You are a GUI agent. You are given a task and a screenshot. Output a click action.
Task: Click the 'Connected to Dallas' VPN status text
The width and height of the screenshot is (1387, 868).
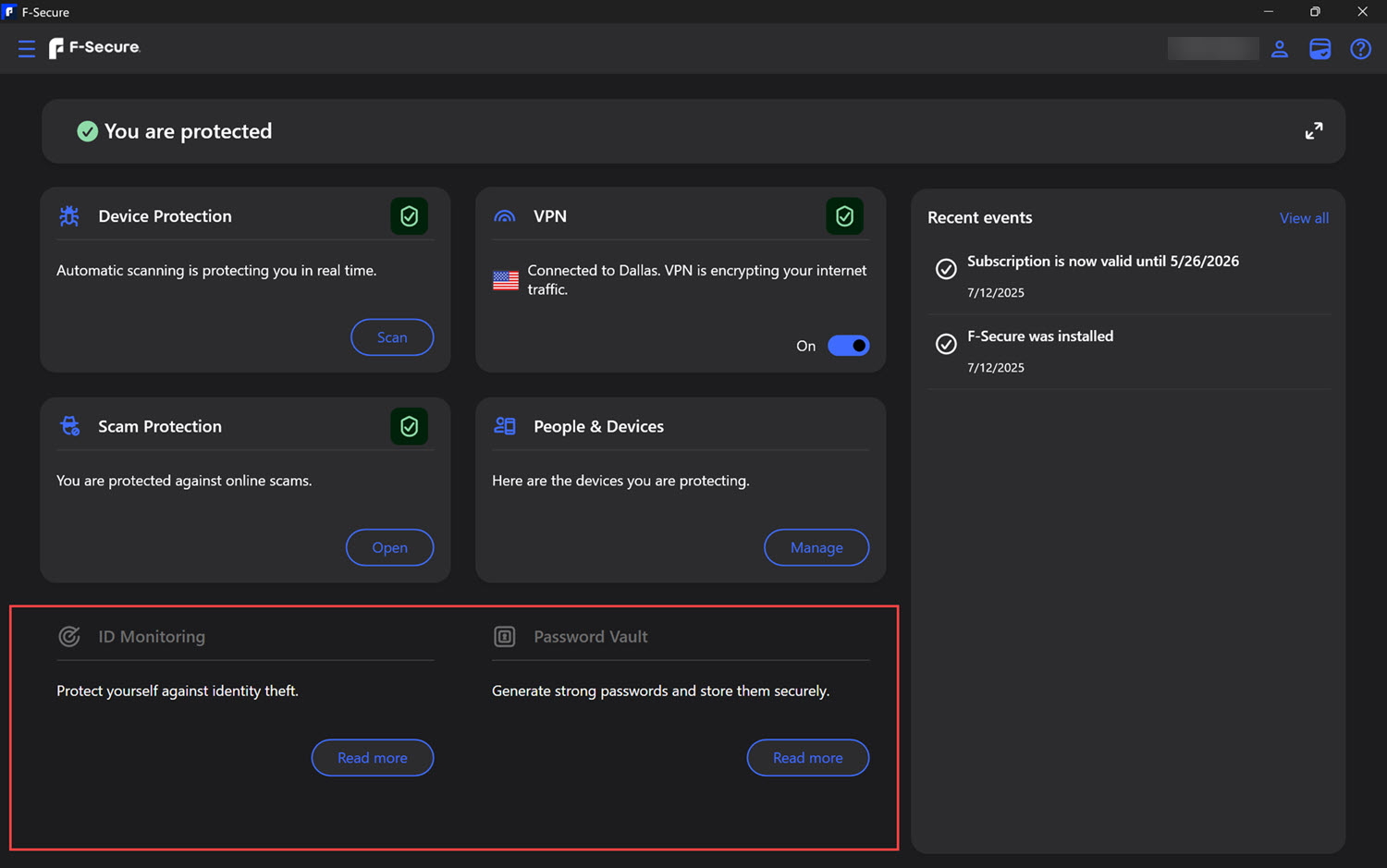[x=697, y=280]
